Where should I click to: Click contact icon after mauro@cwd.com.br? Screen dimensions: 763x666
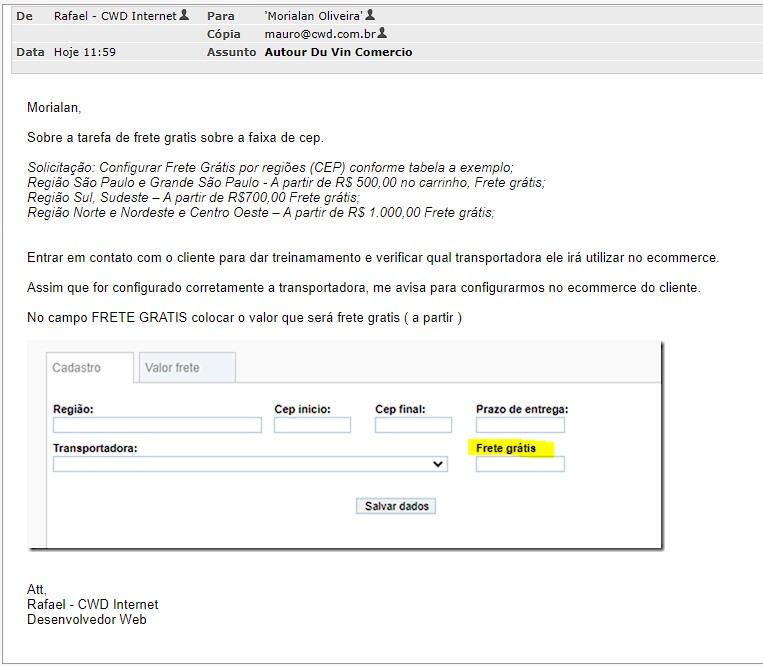tap(382, 33)
